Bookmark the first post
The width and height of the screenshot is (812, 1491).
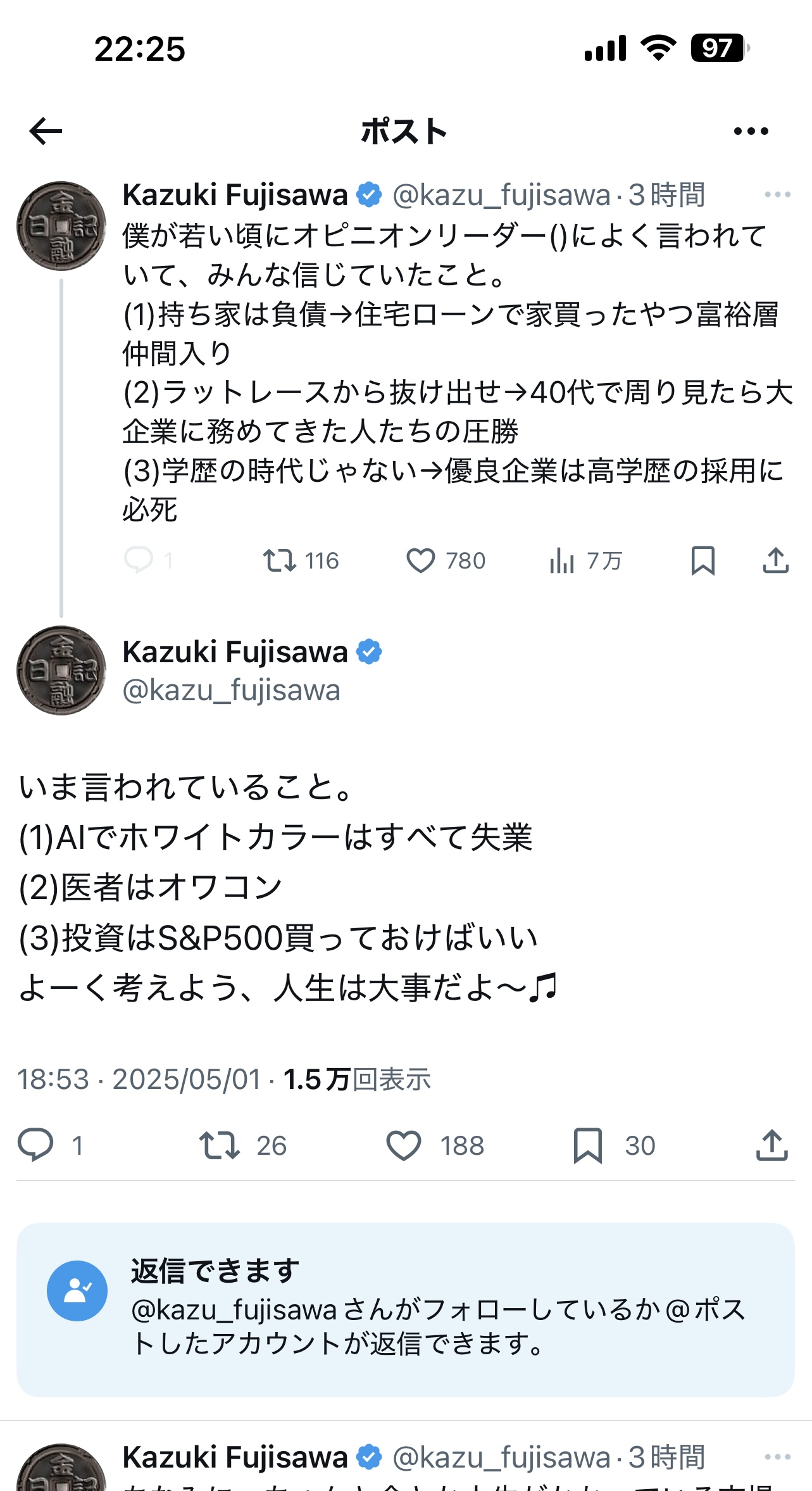(703, 561)
